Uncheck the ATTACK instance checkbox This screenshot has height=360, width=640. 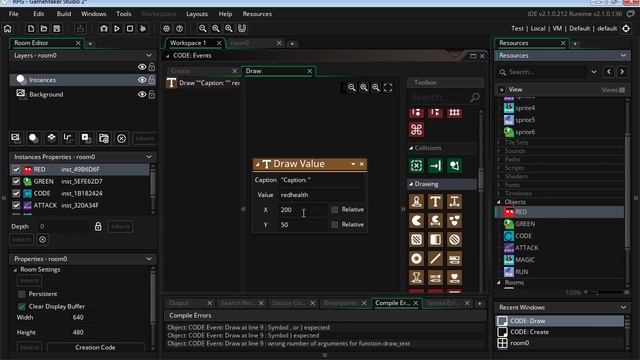point(16,205)
